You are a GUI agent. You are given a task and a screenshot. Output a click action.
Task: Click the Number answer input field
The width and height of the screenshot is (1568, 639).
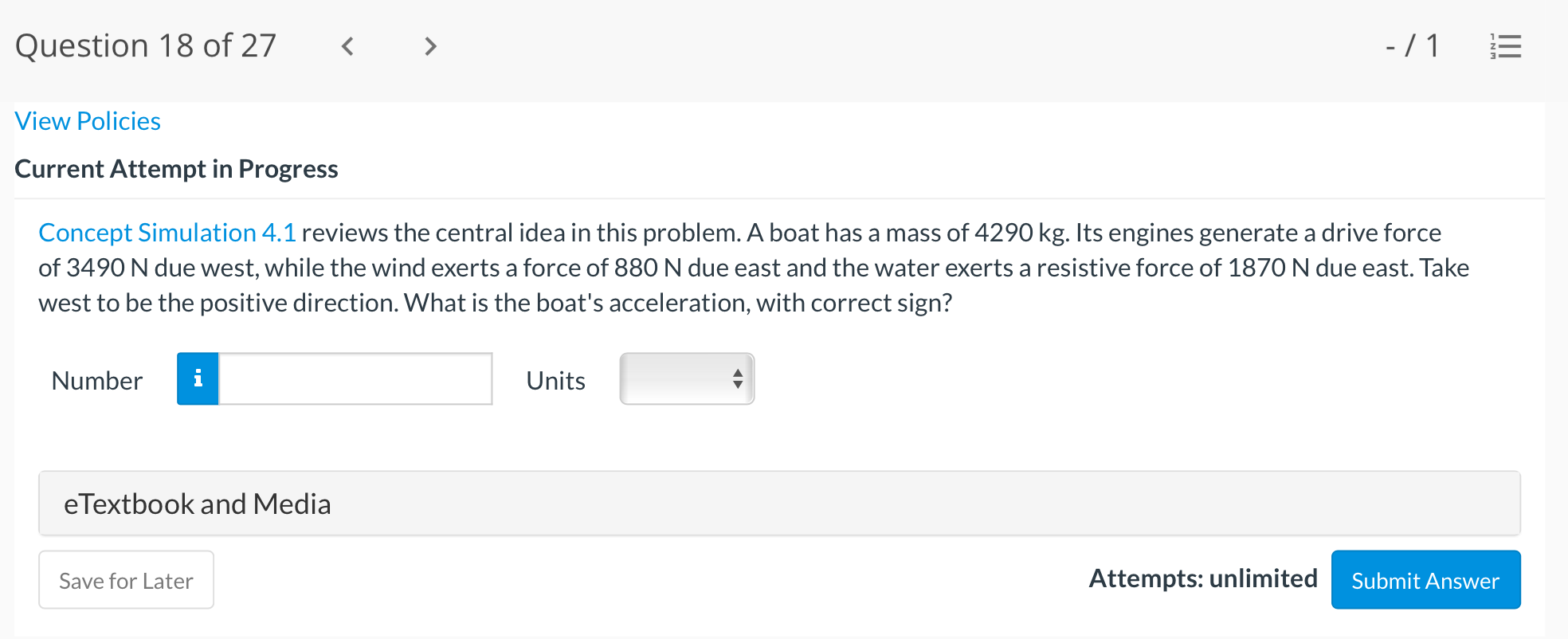pos(355,379)
